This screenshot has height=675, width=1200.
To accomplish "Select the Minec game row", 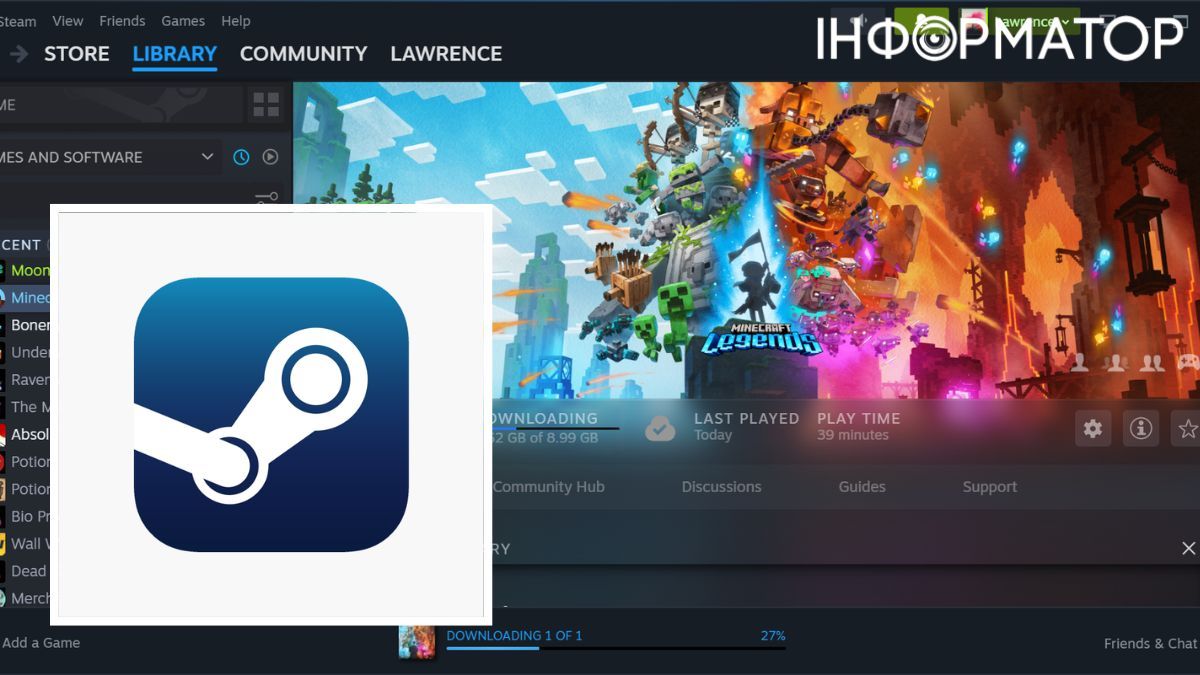I will pyautogui.click(x=26, y=297).
